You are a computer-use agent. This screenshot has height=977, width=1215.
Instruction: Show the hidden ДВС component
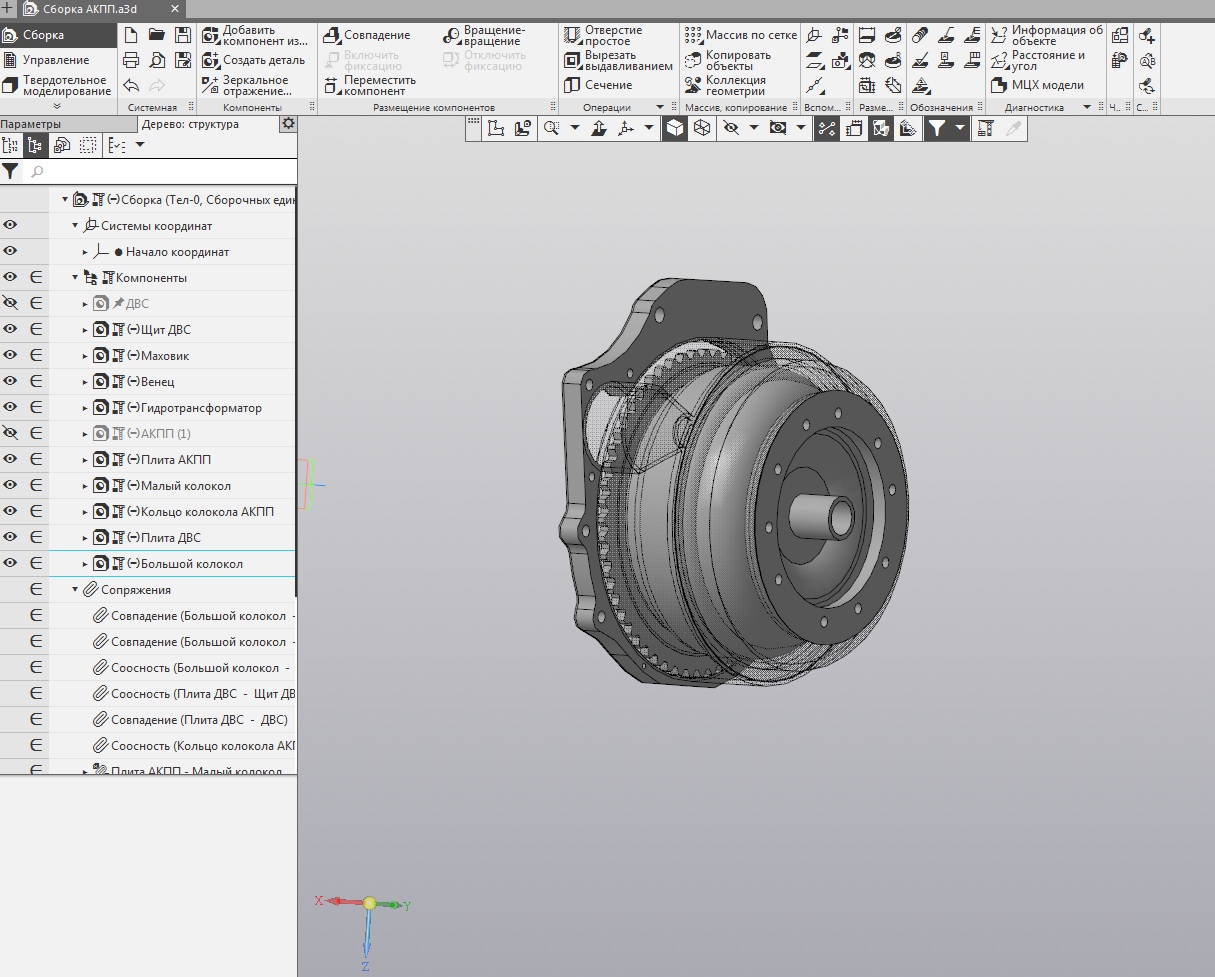pyautogui.click(x=11, y=303)
